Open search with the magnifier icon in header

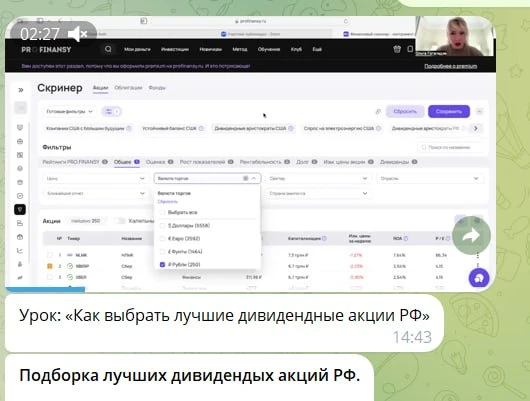pyautogui.click(x=108, y=49)
